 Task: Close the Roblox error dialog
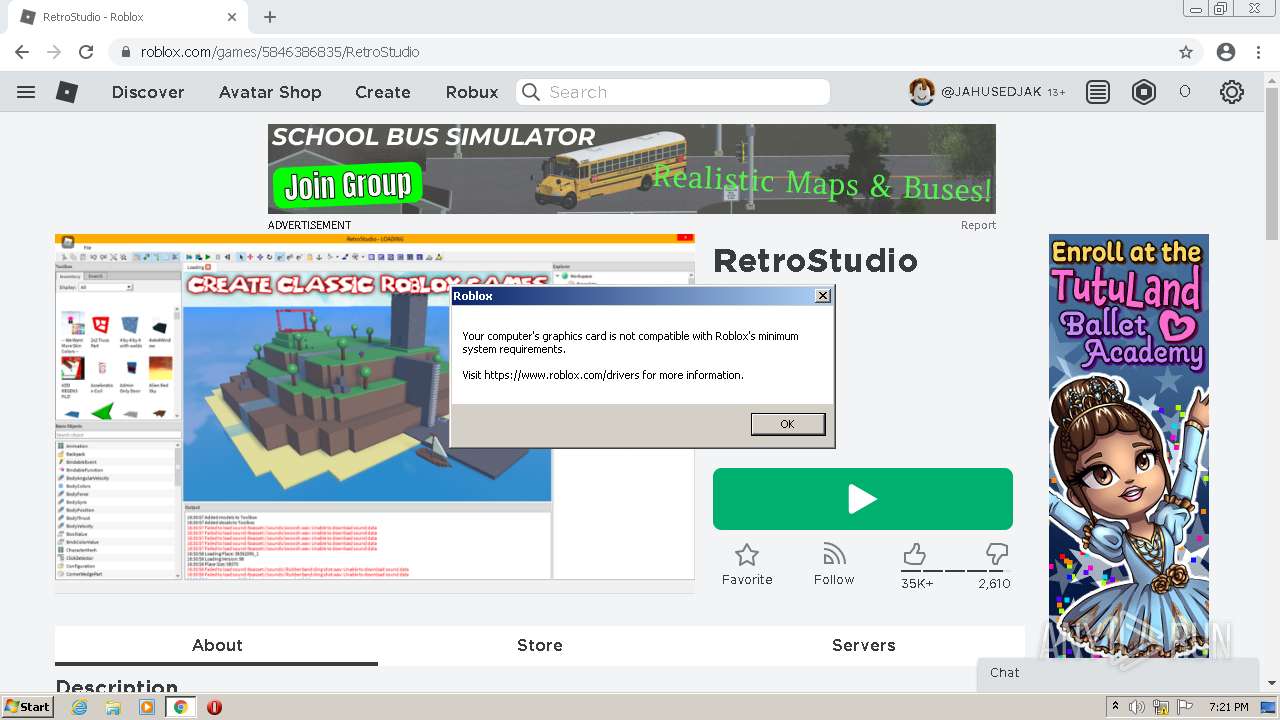tap(822, 295)
